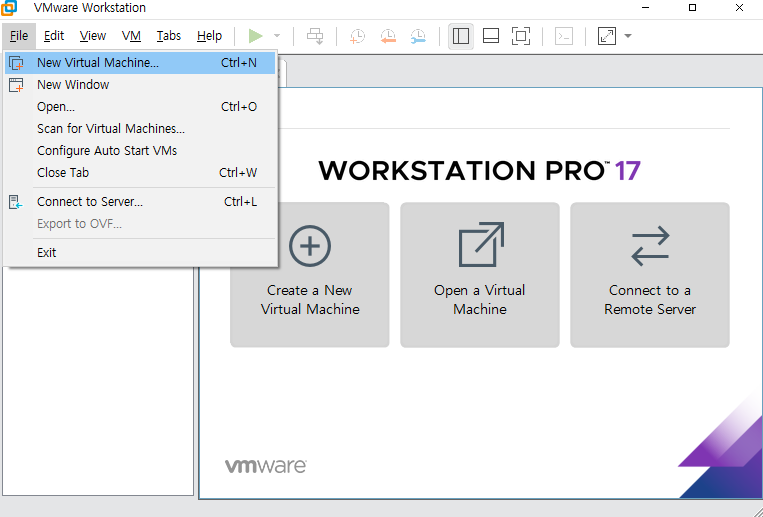Expand the stretch display dropdown arrow

pyautogui.click(x=628, y=36)
